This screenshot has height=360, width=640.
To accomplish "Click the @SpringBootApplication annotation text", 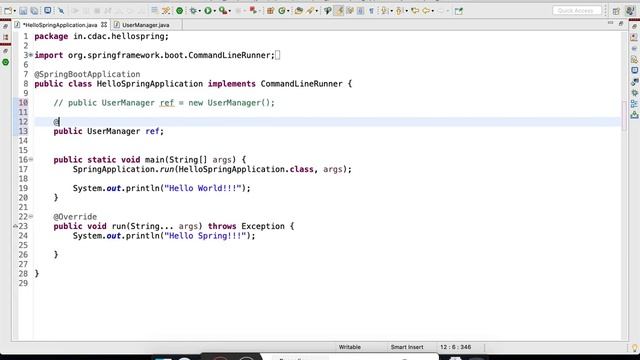I will pyautogui.click(x=87, y=74).
